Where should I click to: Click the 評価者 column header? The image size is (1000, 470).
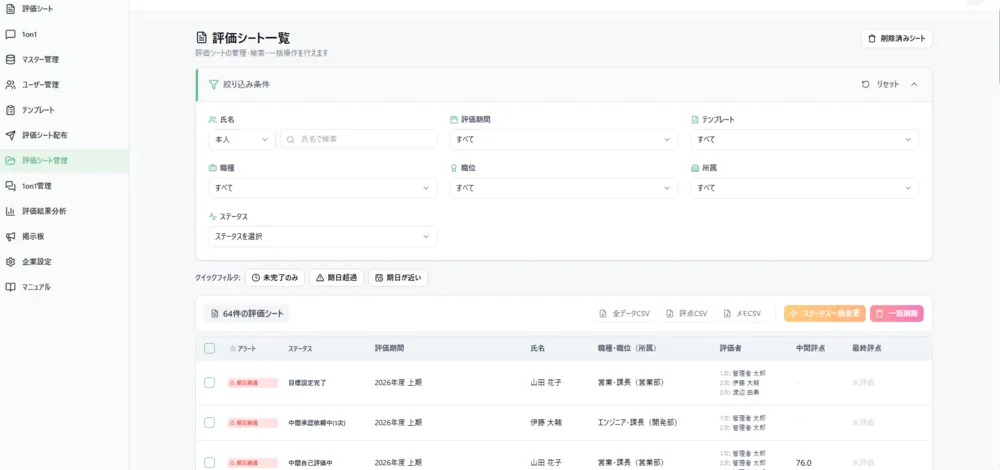[x=730, y=349]
